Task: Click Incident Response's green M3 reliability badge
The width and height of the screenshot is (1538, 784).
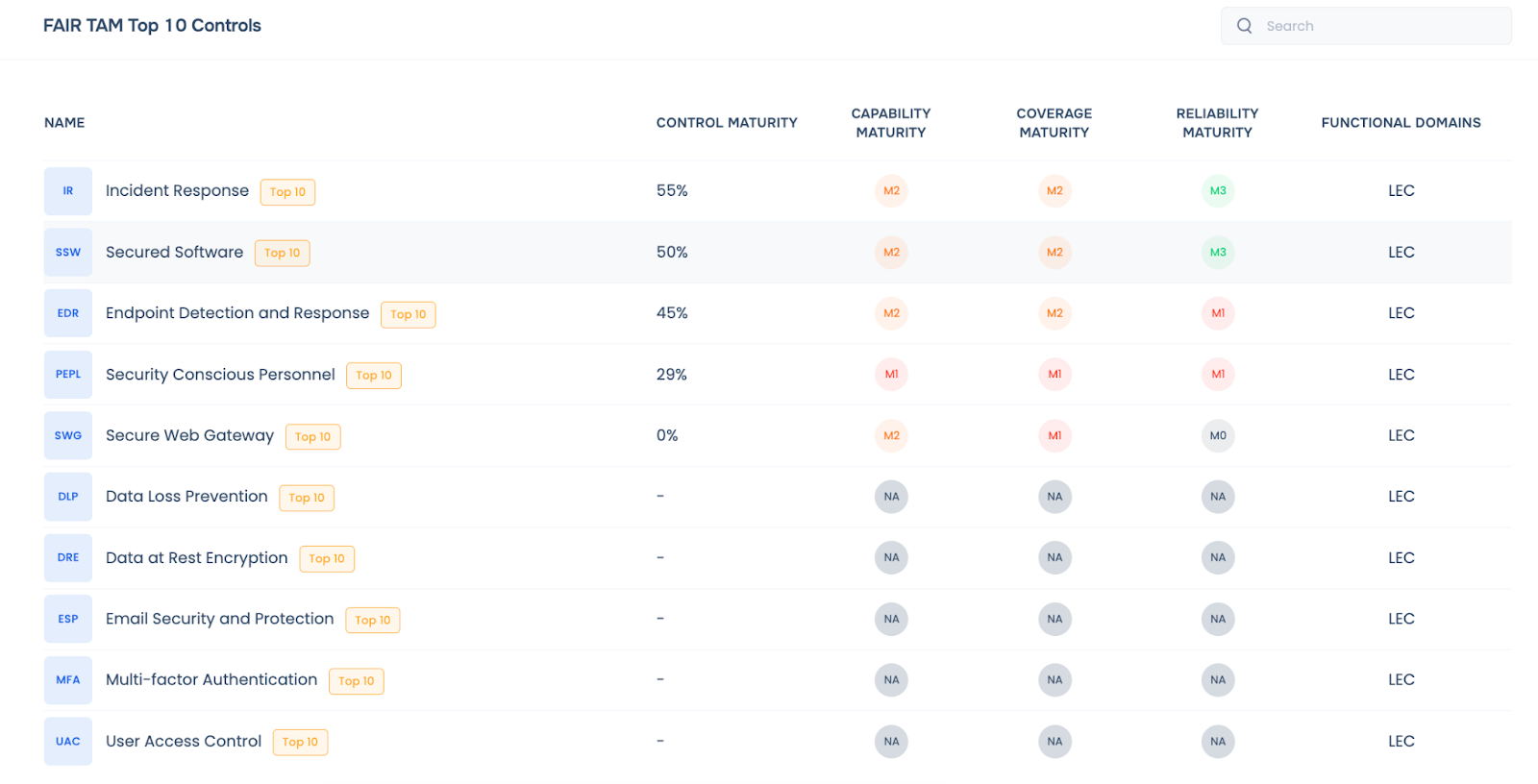Action: pos(1218,191)
